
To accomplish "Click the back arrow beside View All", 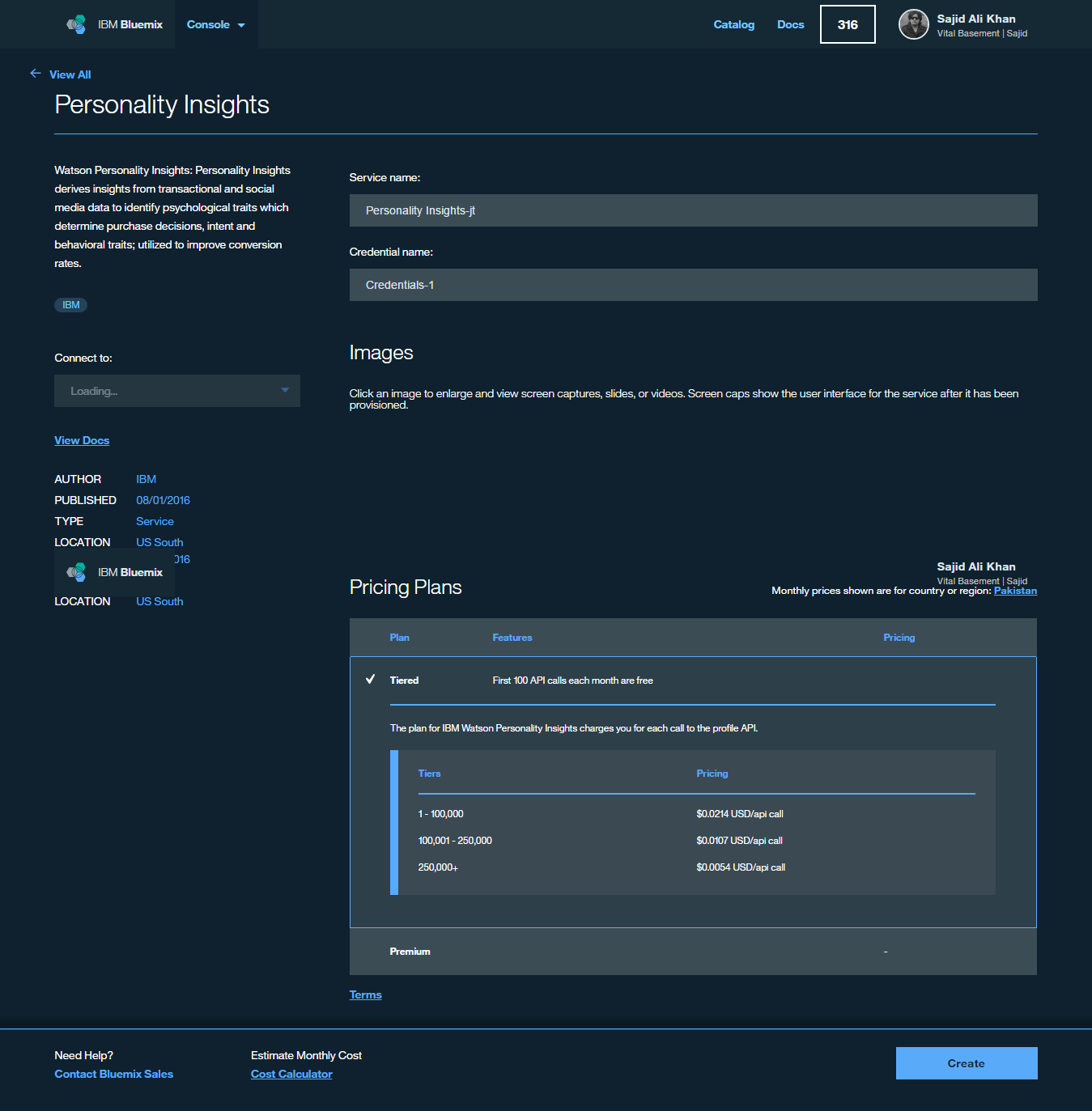I will [x=36, y=74].
